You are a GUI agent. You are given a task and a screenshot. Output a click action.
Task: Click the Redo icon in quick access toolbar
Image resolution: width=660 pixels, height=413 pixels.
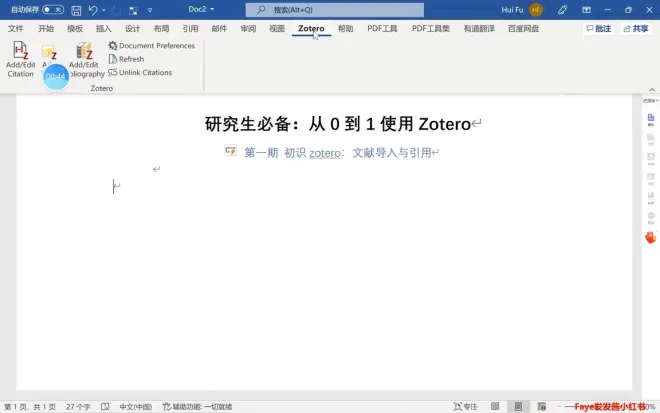[116, 10]
